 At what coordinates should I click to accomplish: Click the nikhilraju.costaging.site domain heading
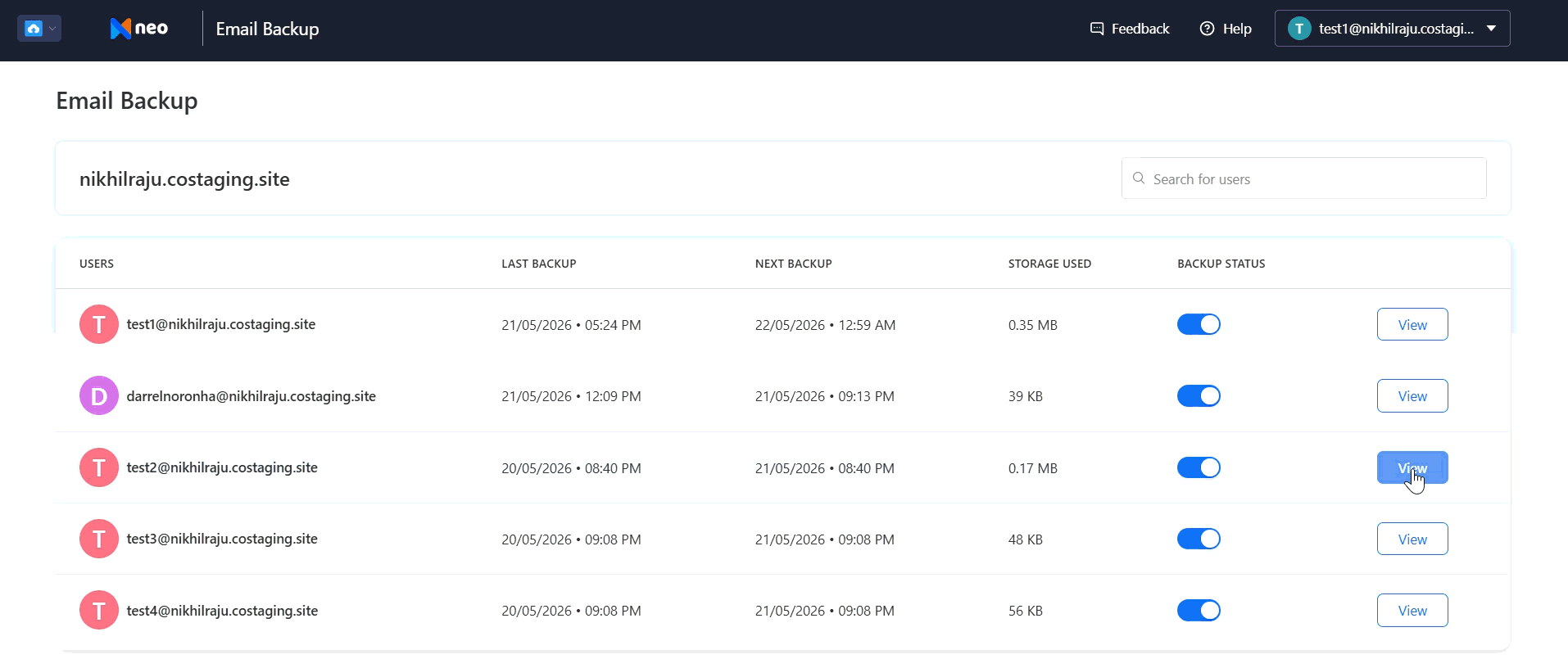pos(184,179)
